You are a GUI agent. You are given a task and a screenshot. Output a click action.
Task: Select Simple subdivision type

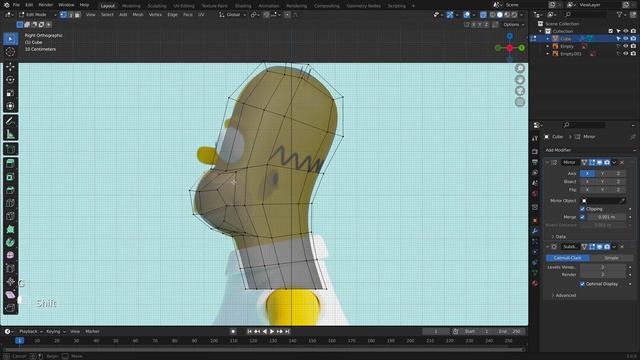[x=611, y=258]
